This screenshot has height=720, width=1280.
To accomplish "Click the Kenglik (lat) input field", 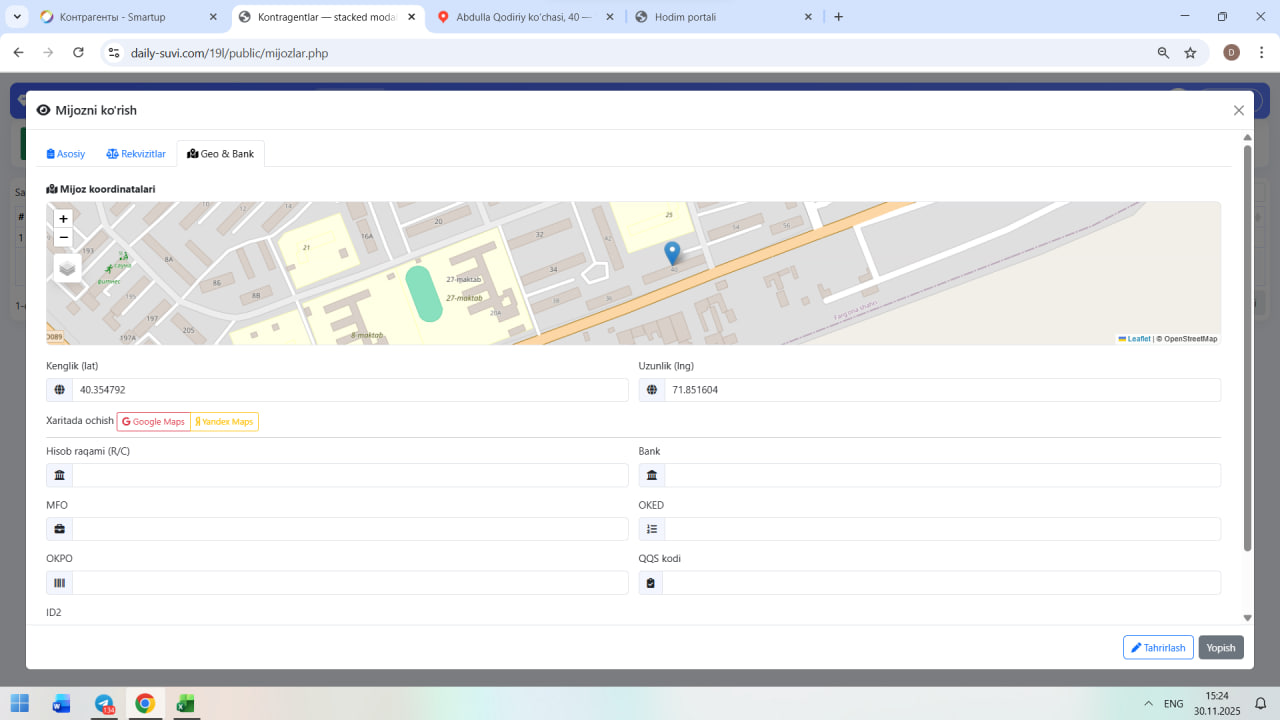I will point(350,390).
